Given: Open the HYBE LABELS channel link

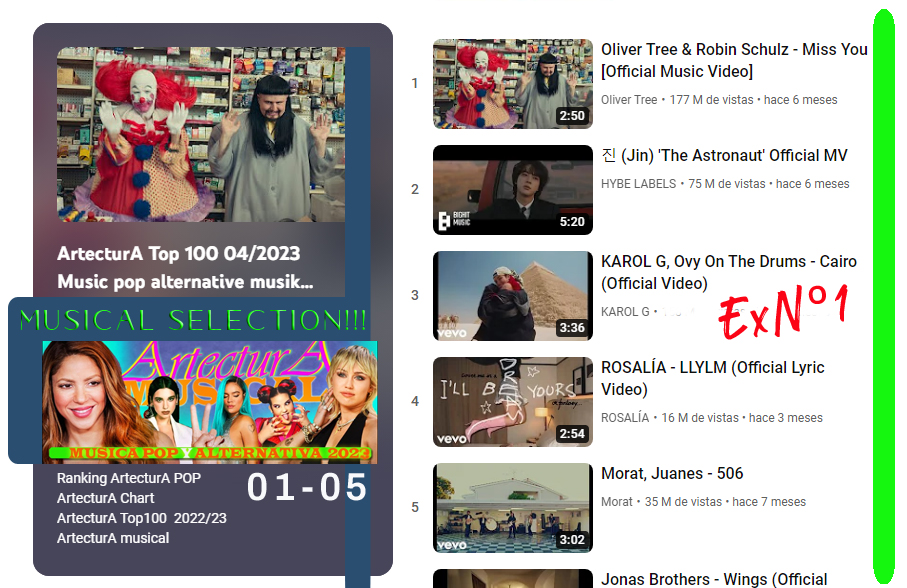Looking at the screenshot, I should (x=638, y=184).
